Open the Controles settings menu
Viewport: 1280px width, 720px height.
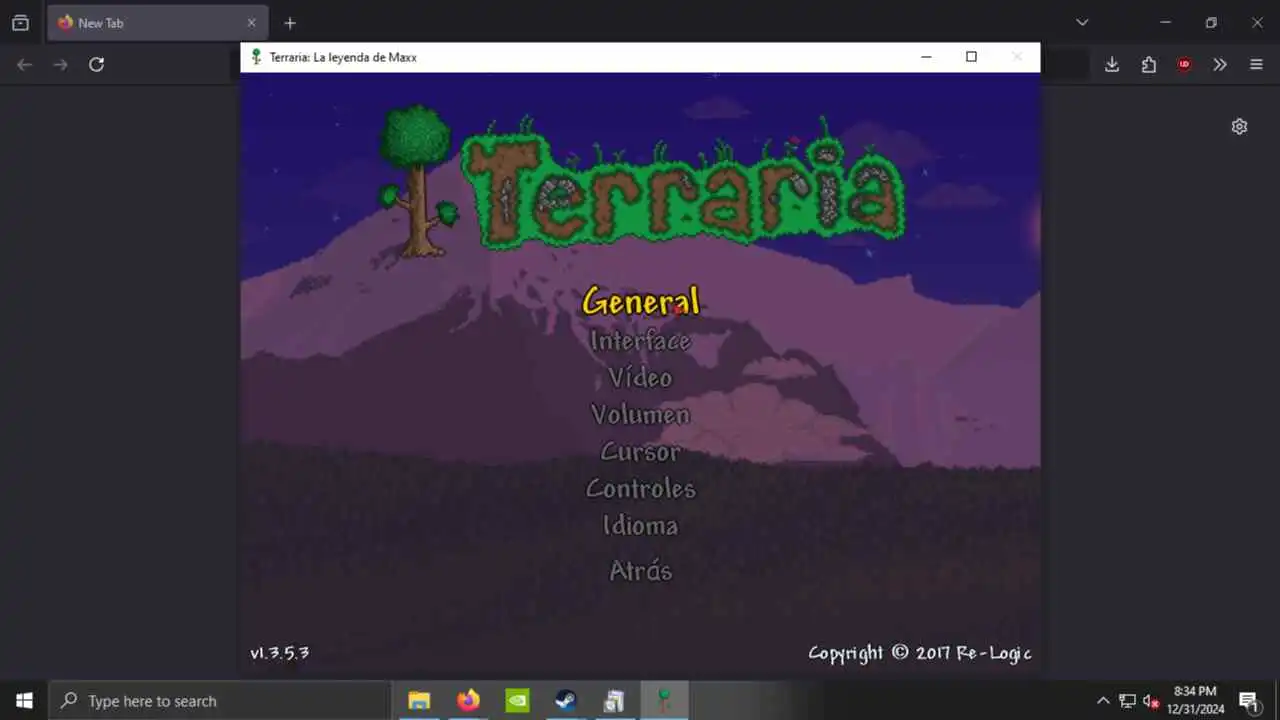(640, 488)
